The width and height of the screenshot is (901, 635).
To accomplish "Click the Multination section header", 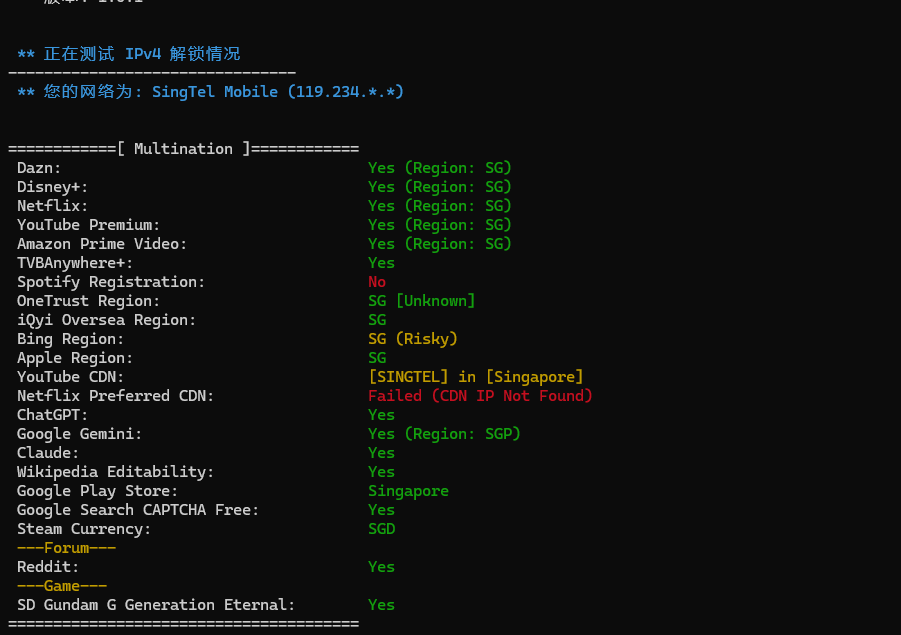I will (x=183, y=149).
